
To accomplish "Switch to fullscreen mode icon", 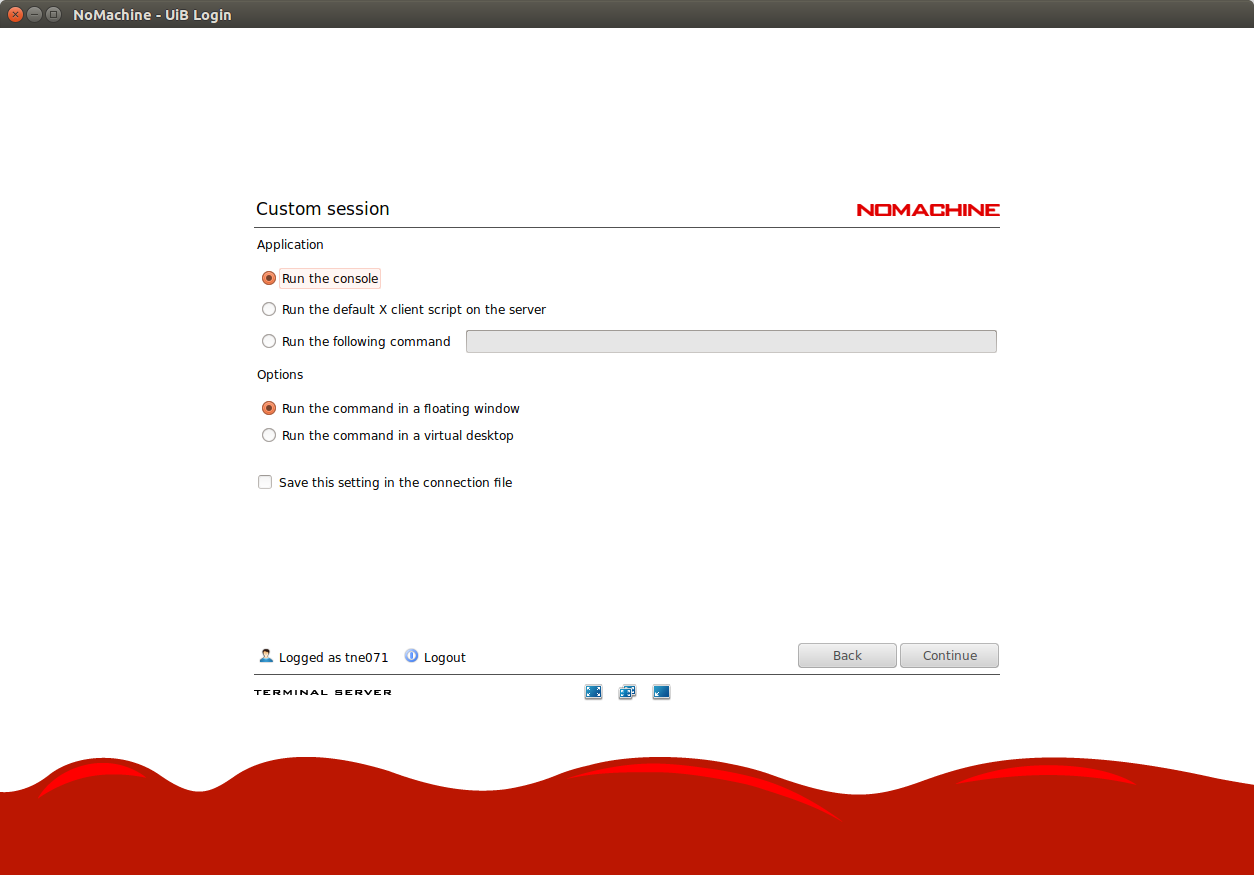I will click(x=593, y=692).
